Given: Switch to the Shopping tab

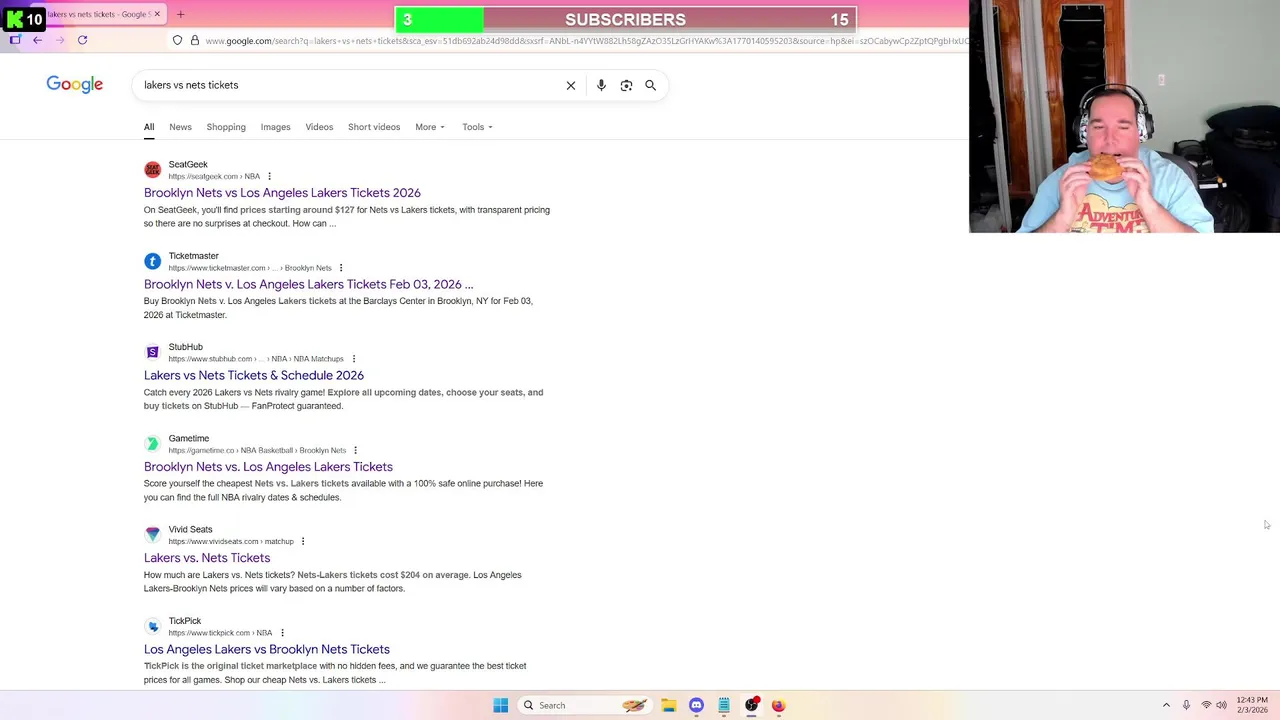Looking at the screenshot, I should [226, 127].
